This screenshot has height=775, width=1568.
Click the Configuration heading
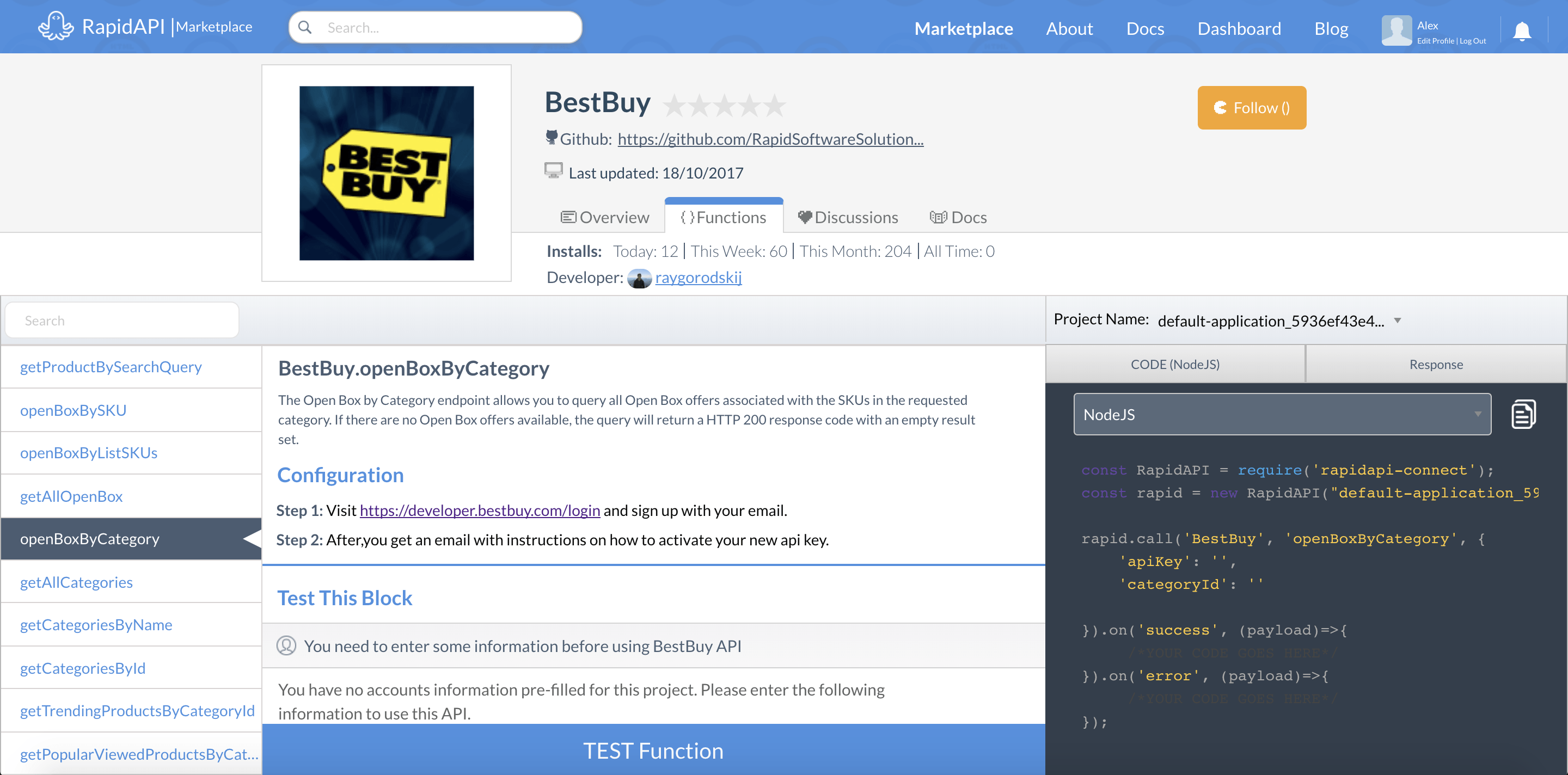[340, 475]
